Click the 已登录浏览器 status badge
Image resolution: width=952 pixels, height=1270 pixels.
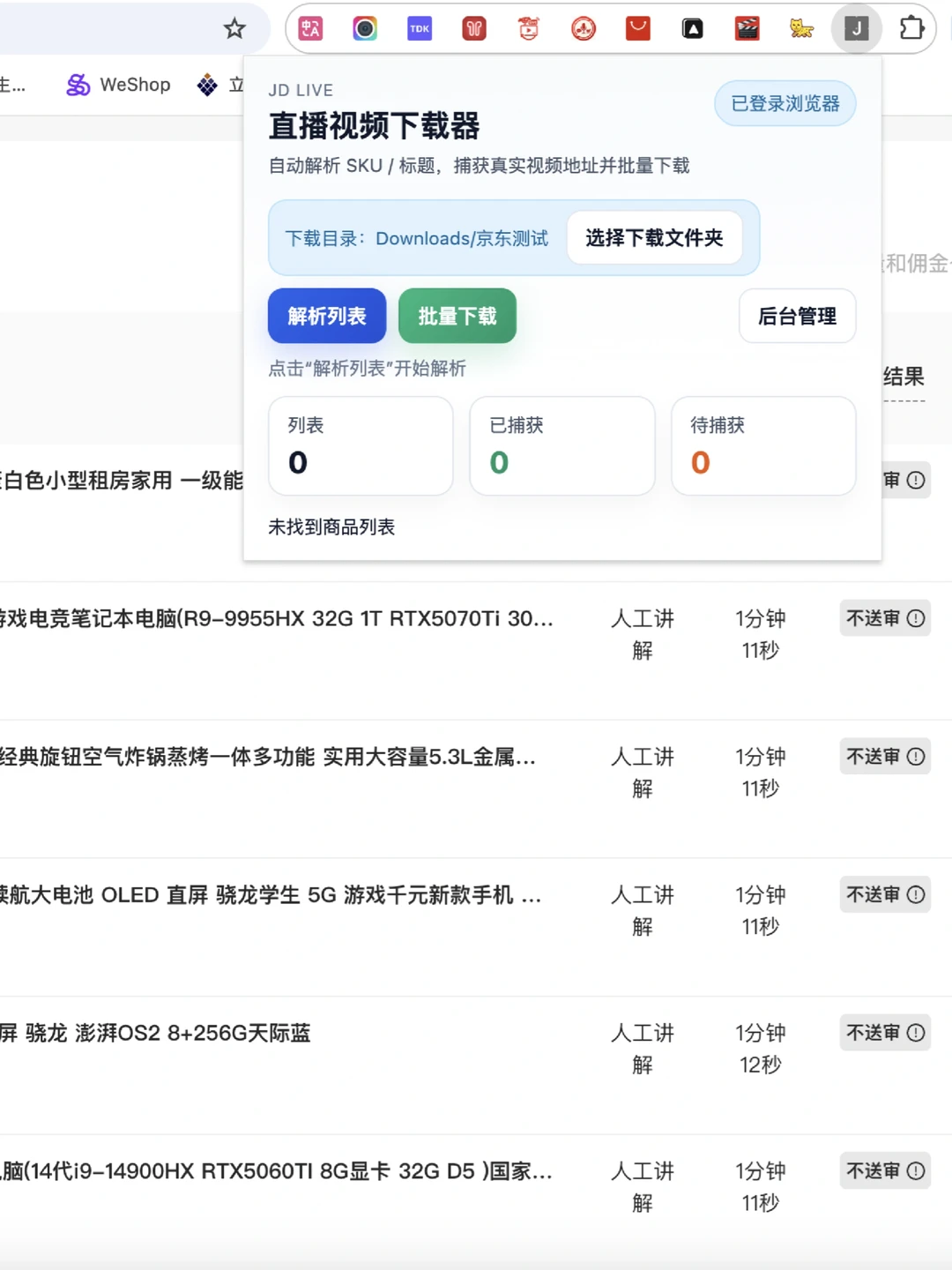pos(785,103)
